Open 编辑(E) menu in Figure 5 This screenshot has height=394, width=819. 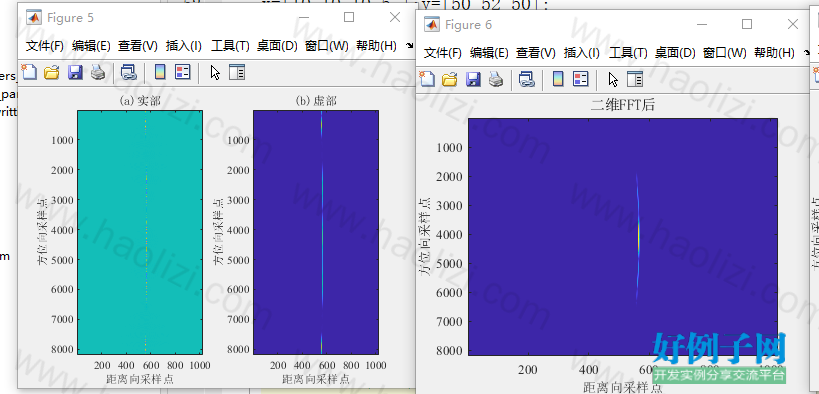tap(91, 45)
